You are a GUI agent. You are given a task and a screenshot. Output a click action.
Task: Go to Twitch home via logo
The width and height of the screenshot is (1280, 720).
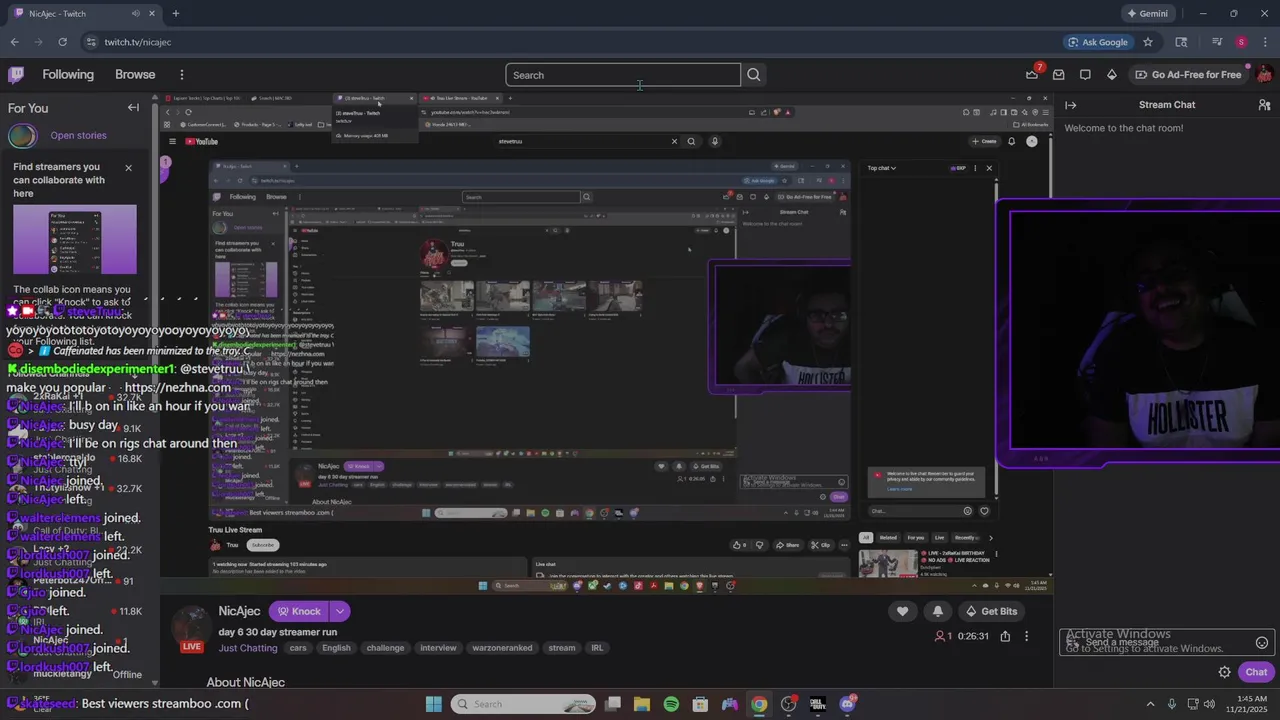coord(16,74)
